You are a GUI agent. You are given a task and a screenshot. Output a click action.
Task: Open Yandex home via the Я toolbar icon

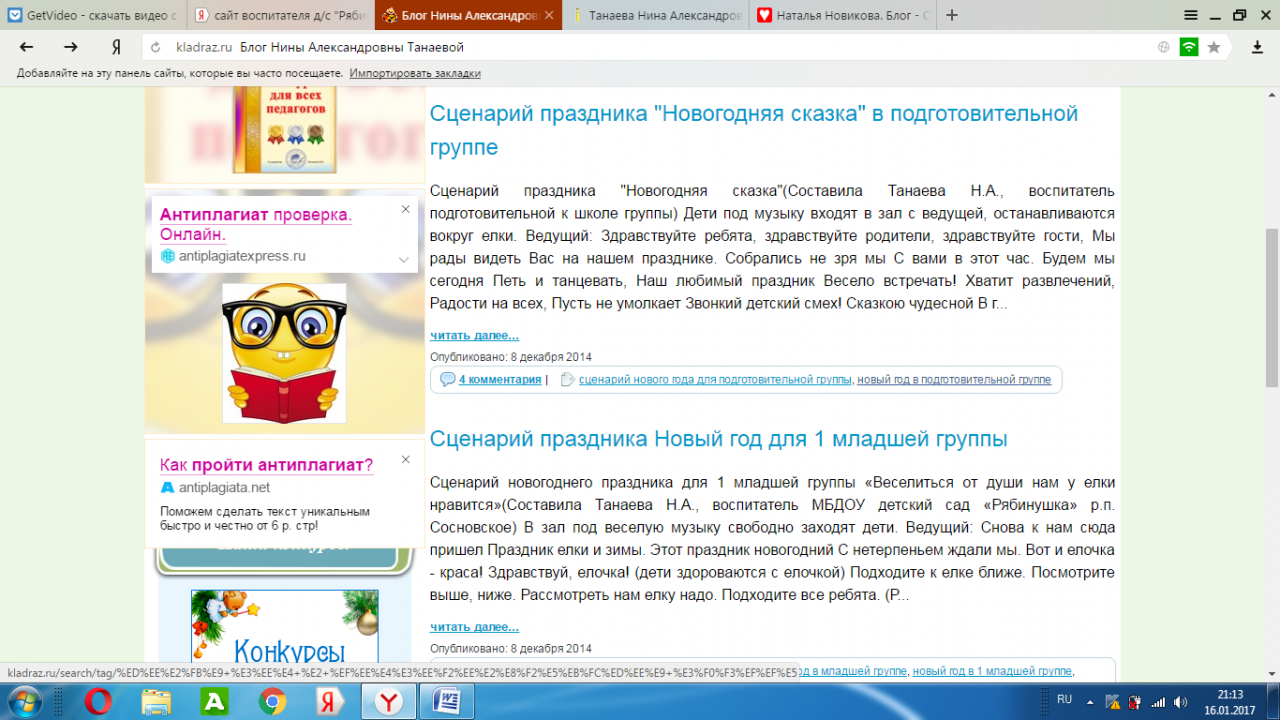point(116,47)
